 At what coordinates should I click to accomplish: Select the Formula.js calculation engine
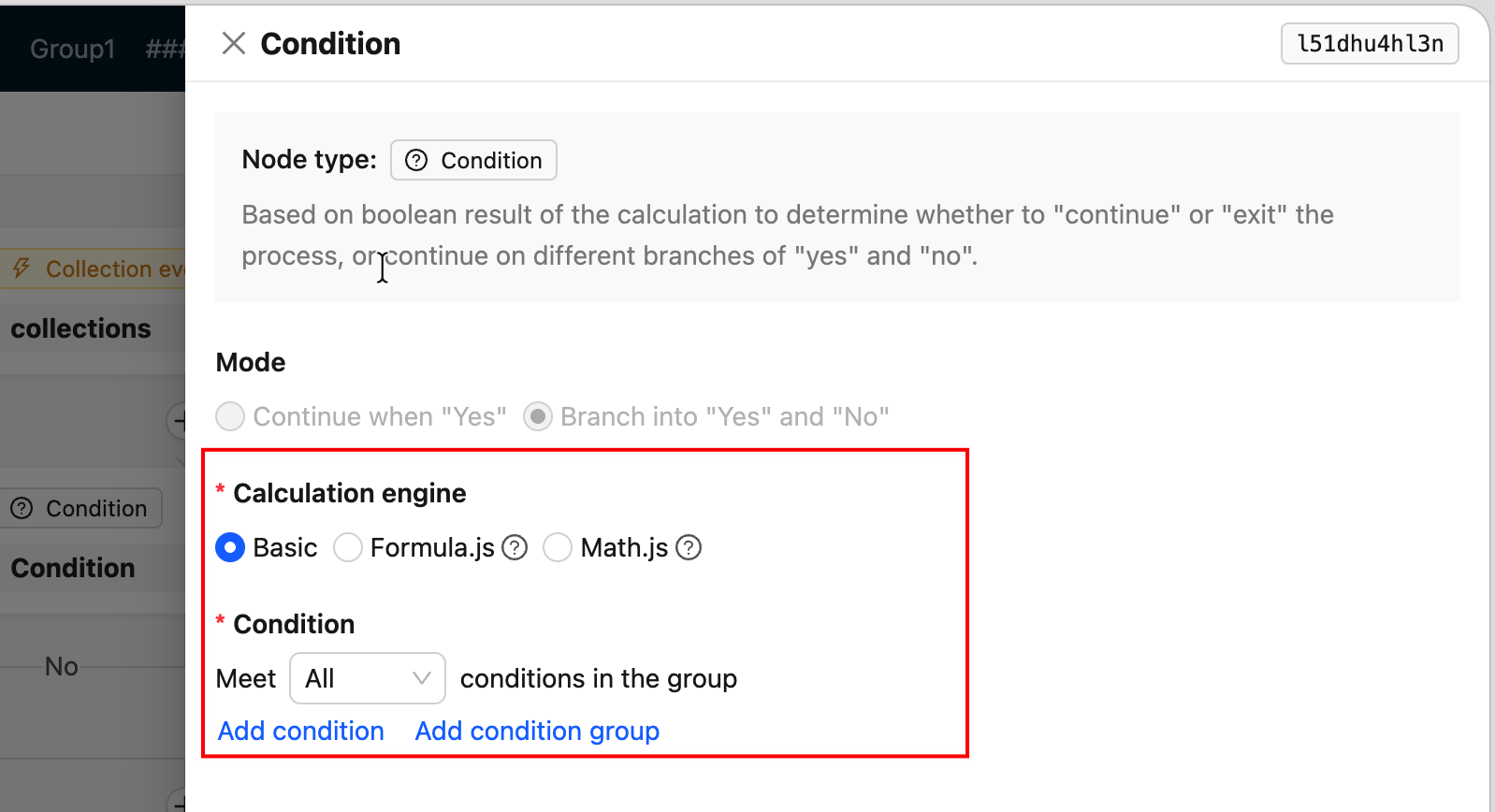click(x=348, y=547)
